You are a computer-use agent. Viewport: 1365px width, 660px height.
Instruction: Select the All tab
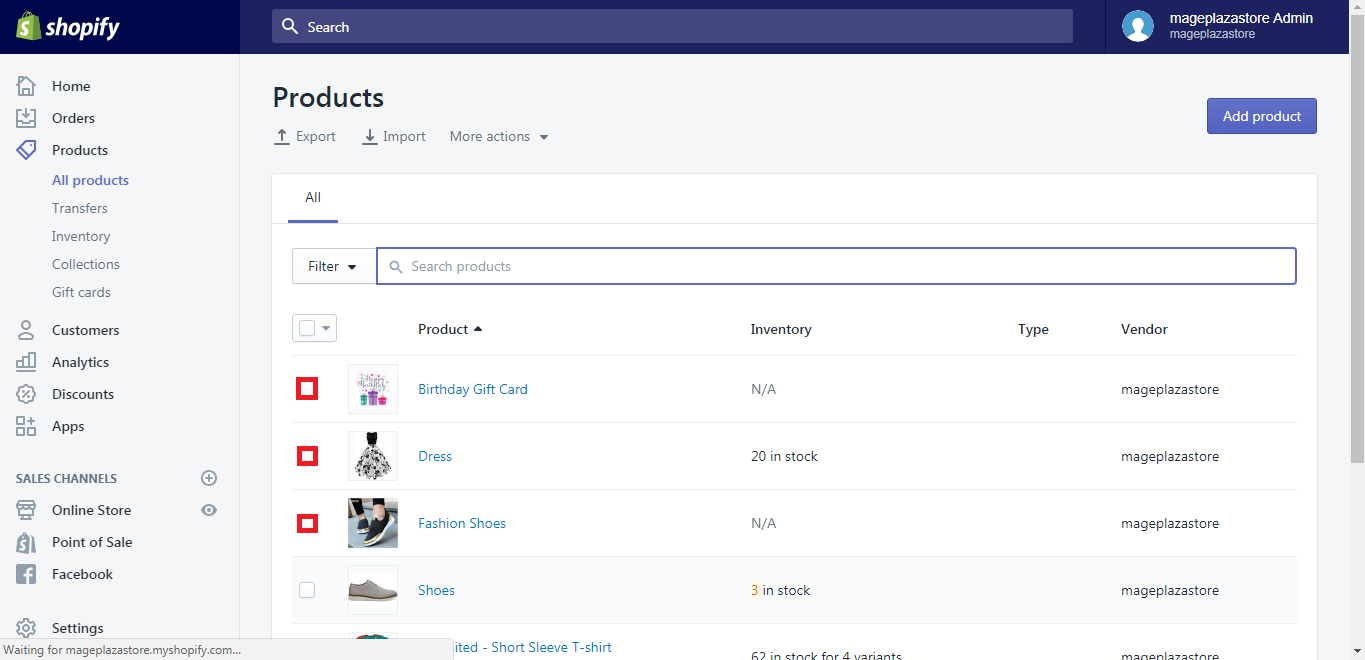313,198
